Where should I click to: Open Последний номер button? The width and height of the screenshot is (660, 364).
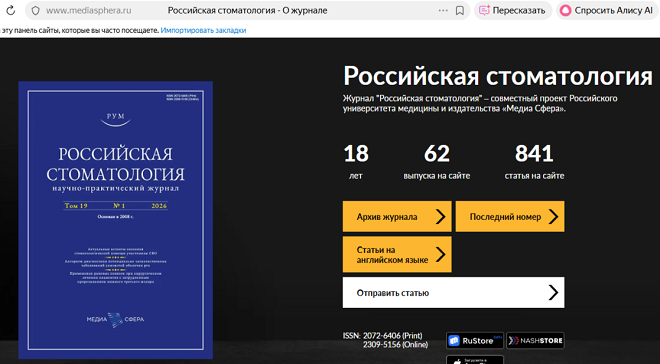pyautogui.click(x=510, y=217)
